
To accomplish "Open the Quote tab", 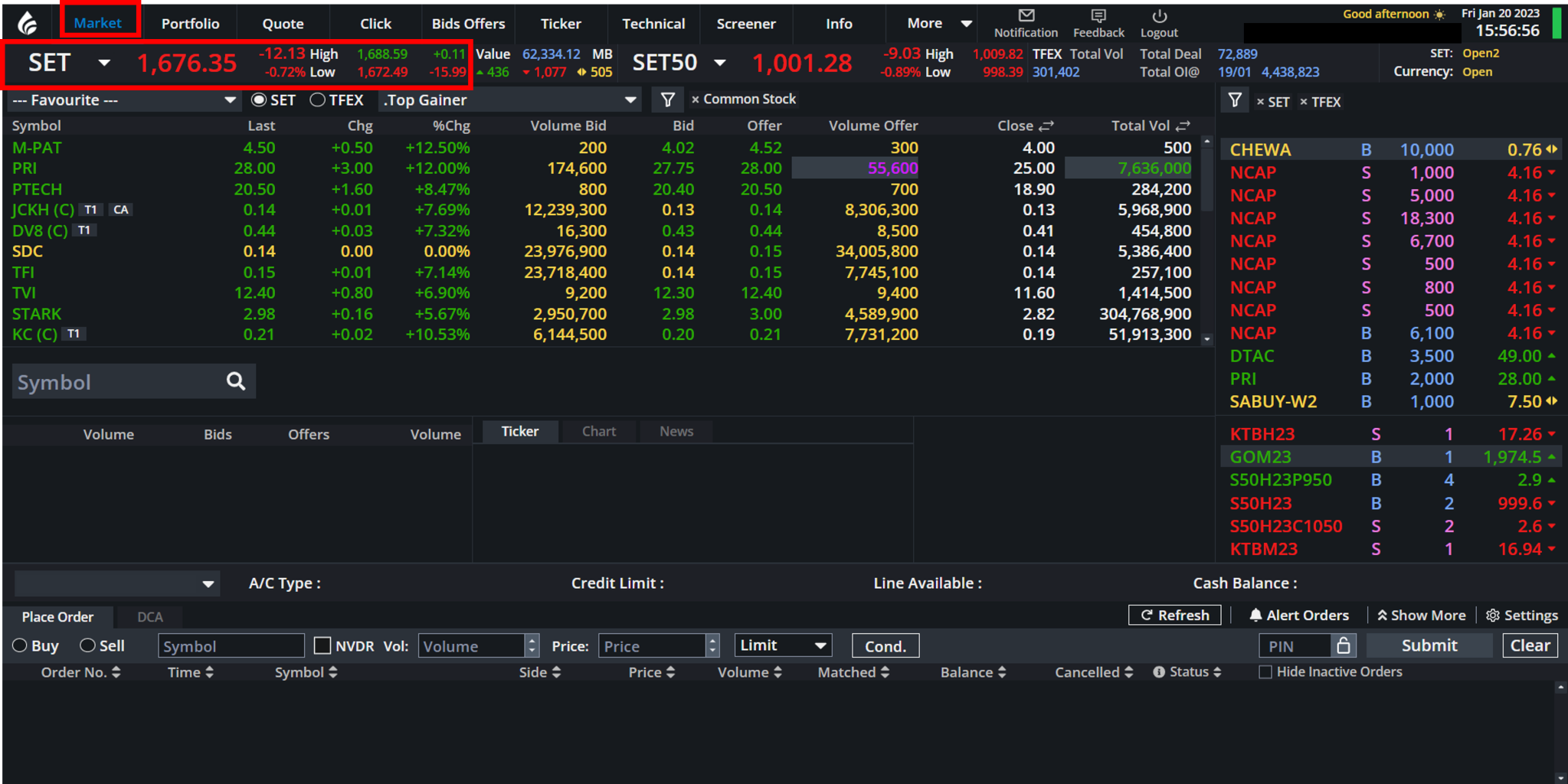I will point(283,24).
